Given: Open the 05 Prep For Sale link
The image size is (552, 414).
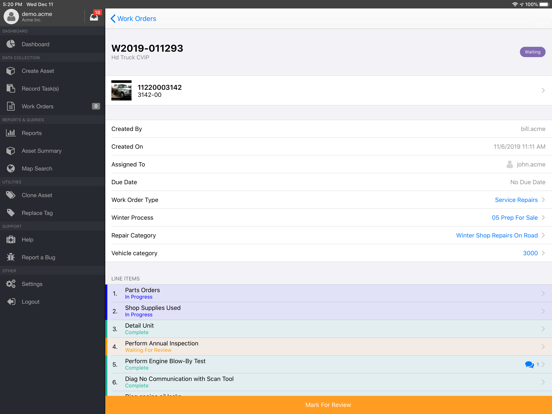Looking at the screenshot, I should pyautogui.click(x=515, y=218).
